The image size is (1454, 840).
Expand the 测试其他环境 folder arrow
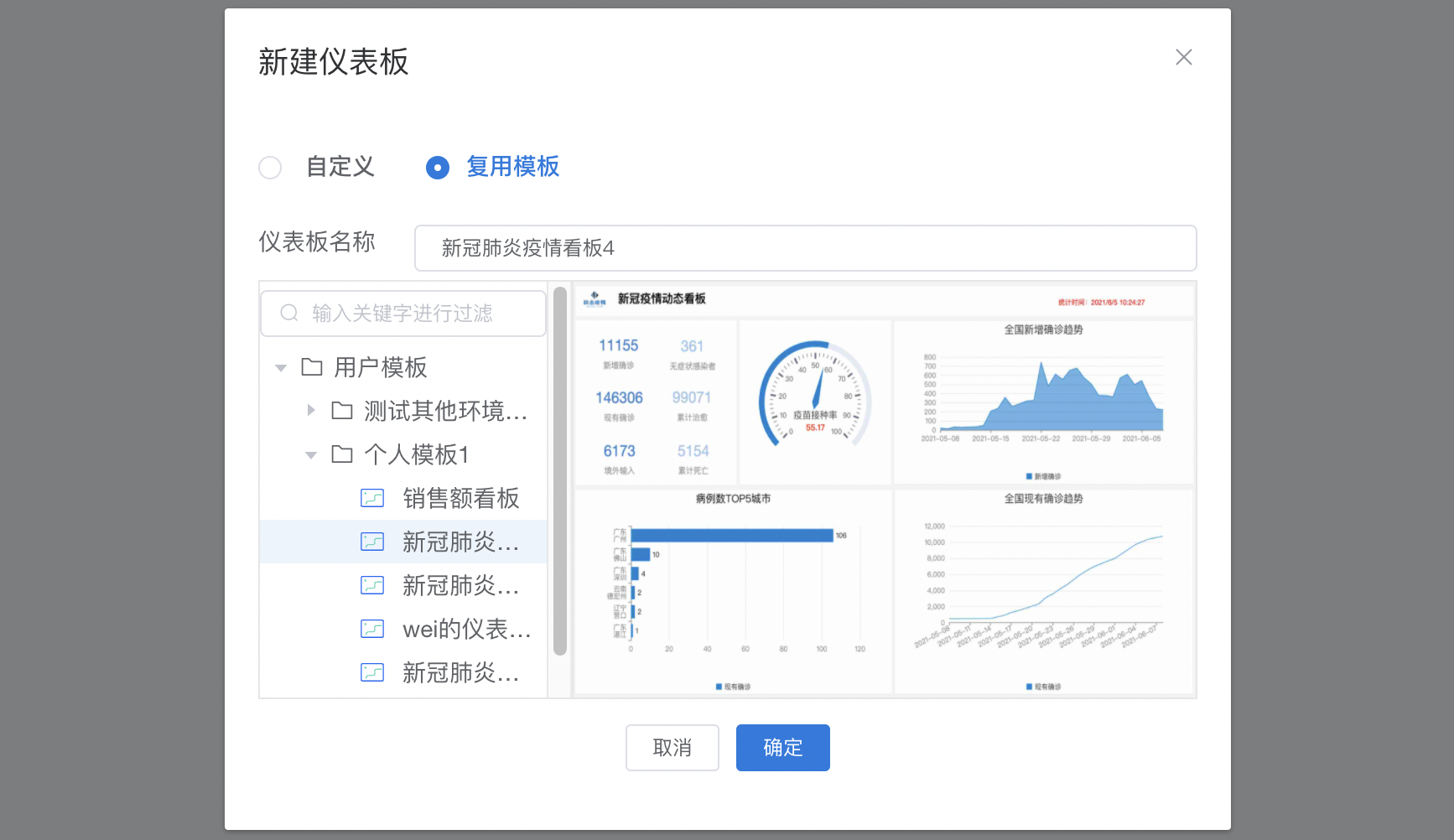click(311, 411)
